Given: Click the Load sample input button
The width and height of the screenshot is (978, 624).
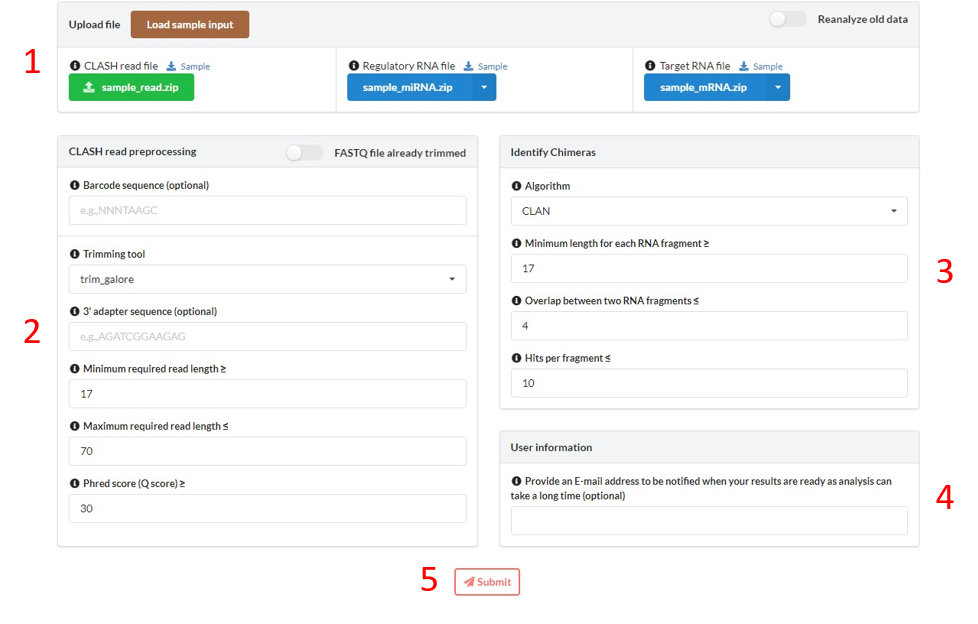Looking at the screenshot, I should tap(190, 24).
